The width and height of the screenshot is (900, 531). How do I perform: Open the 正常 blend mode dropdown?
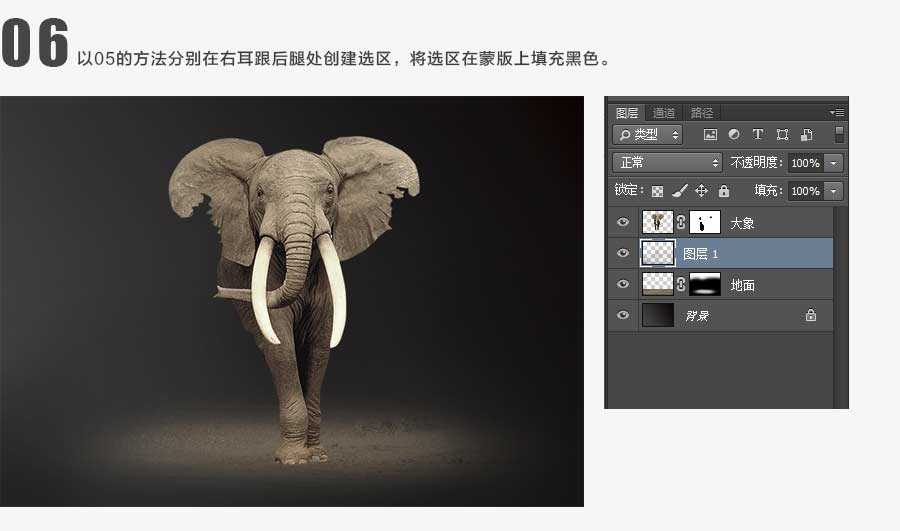coord(667,162)
